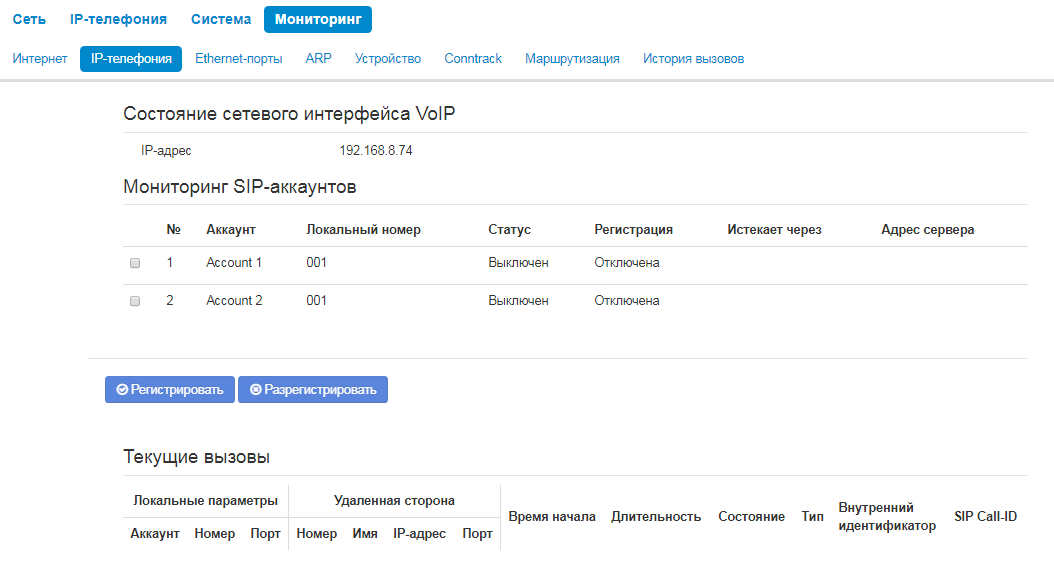The height and width of the screenshot is (583, 1054).
Task: Select the IP-телефония monitoring subtab
Action: coord(131,59)
